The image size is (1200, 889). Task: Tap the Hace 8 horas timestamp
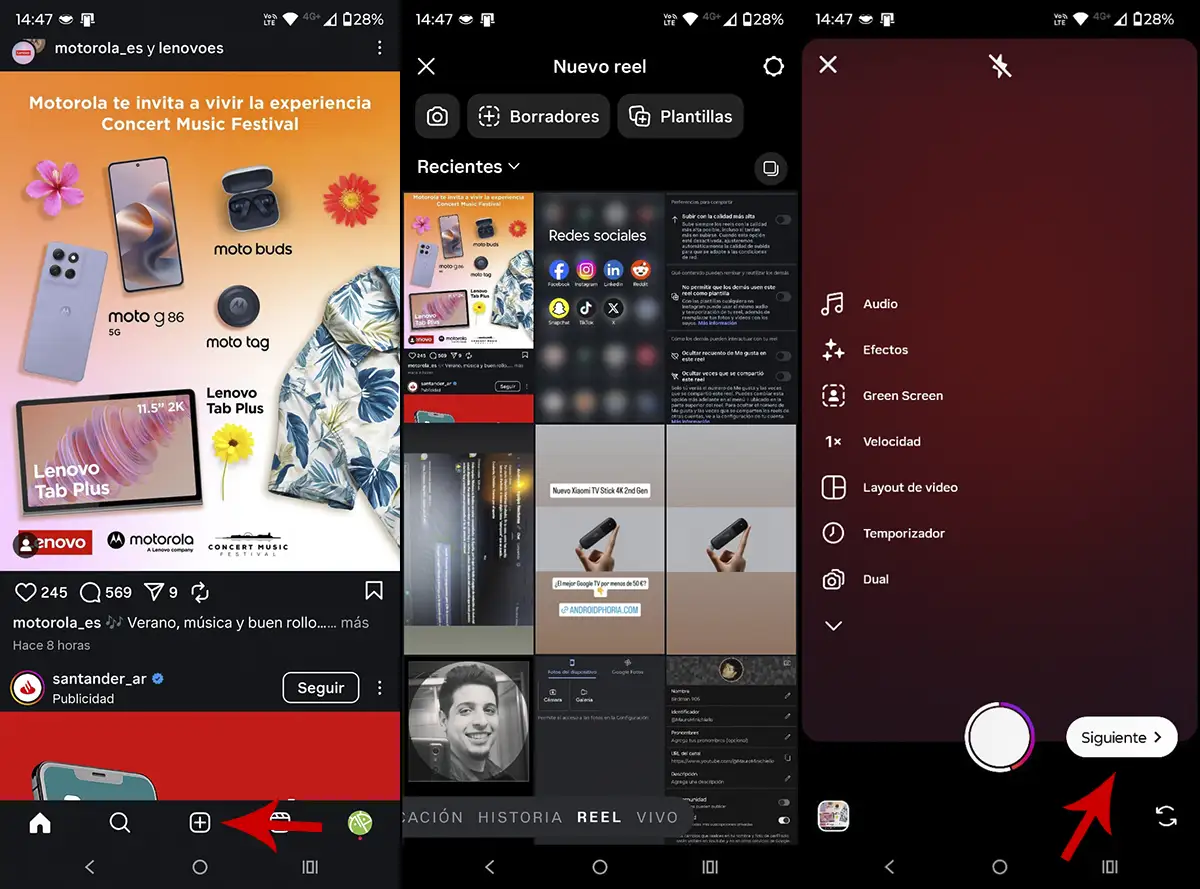[x=51, y=645]
